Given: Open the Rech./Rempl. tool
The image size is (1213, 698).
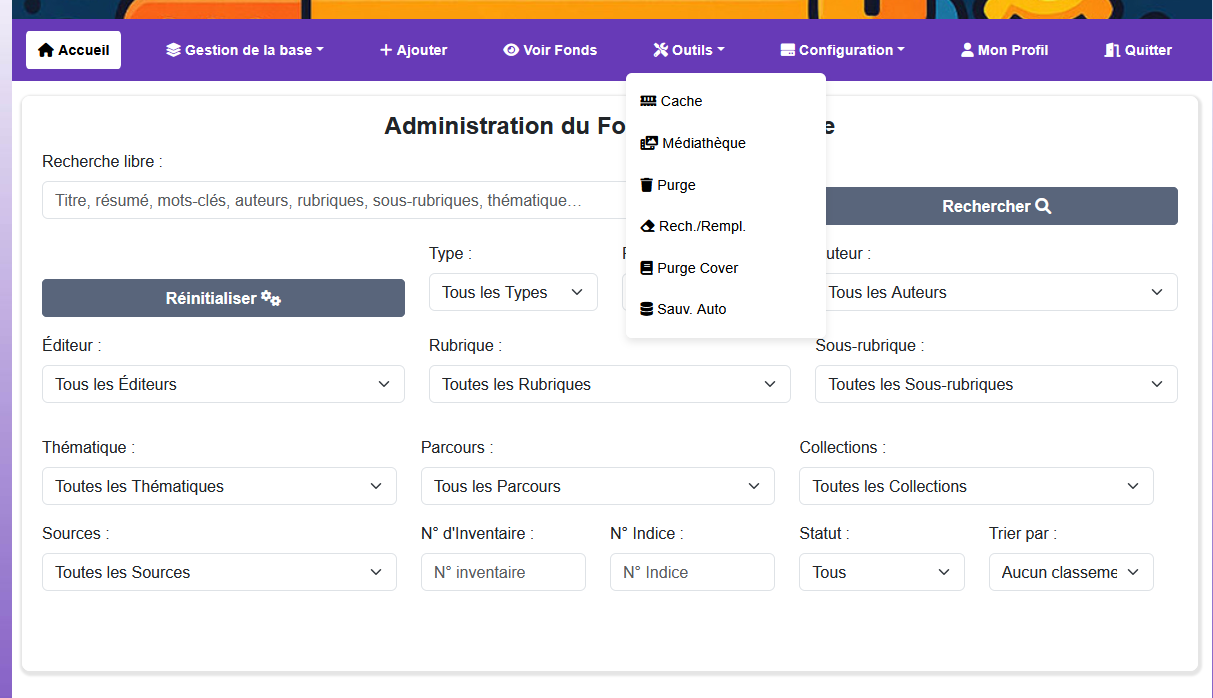Looking at the screenshot, I should tap(701, 226).
